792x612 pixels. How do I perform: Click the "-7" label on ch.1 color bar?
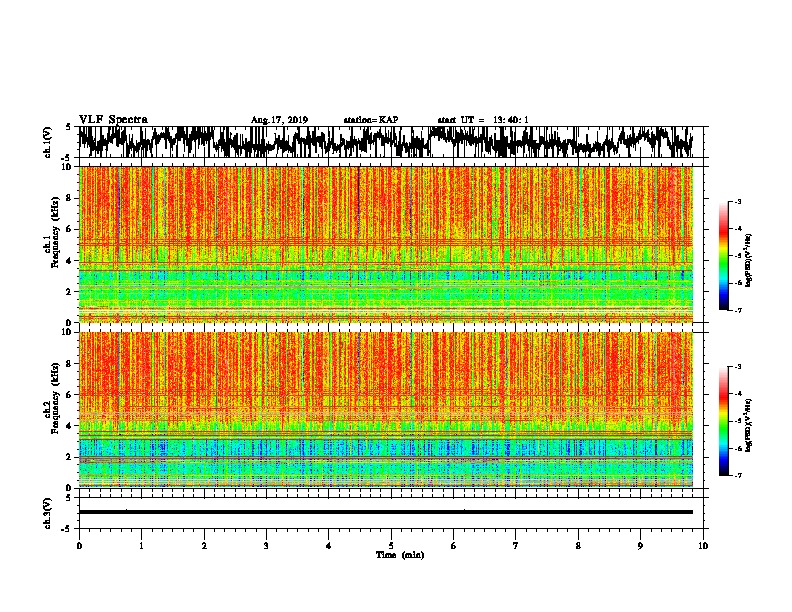point(737,310)
